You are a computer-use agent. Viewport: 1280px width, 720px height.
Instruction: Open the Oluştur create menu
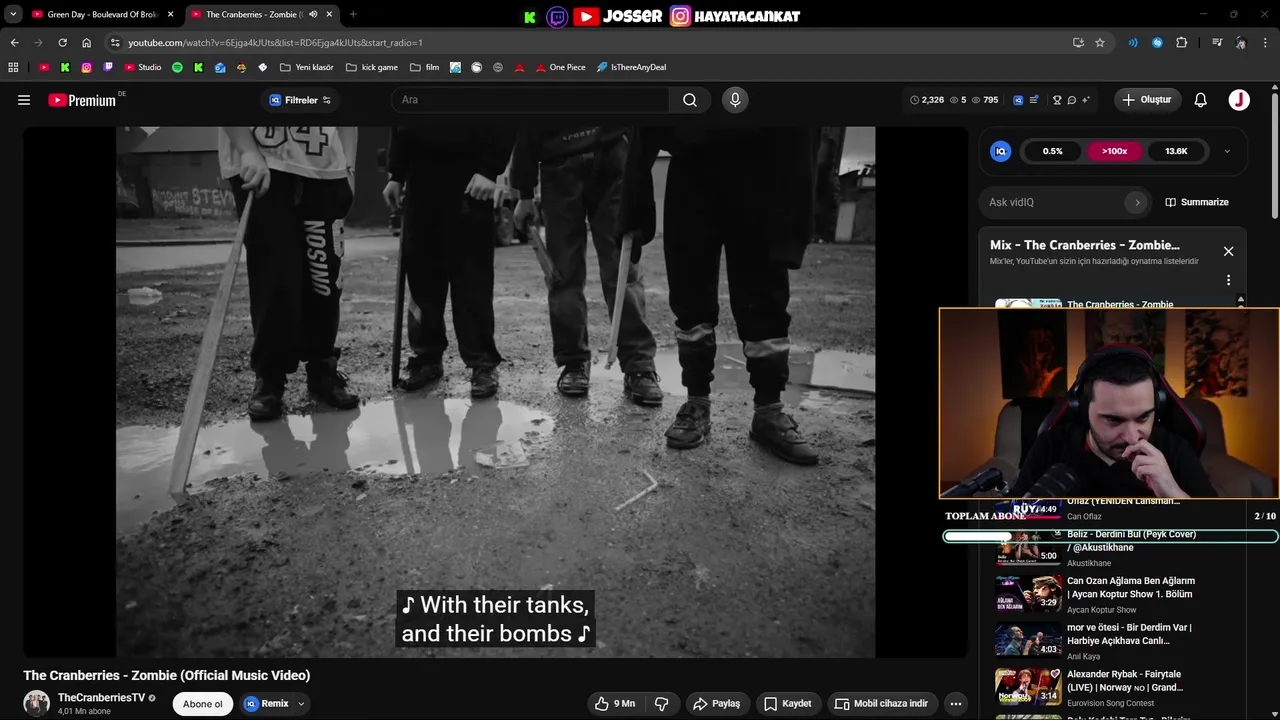pyautogui.click(x=1147, y=100)
